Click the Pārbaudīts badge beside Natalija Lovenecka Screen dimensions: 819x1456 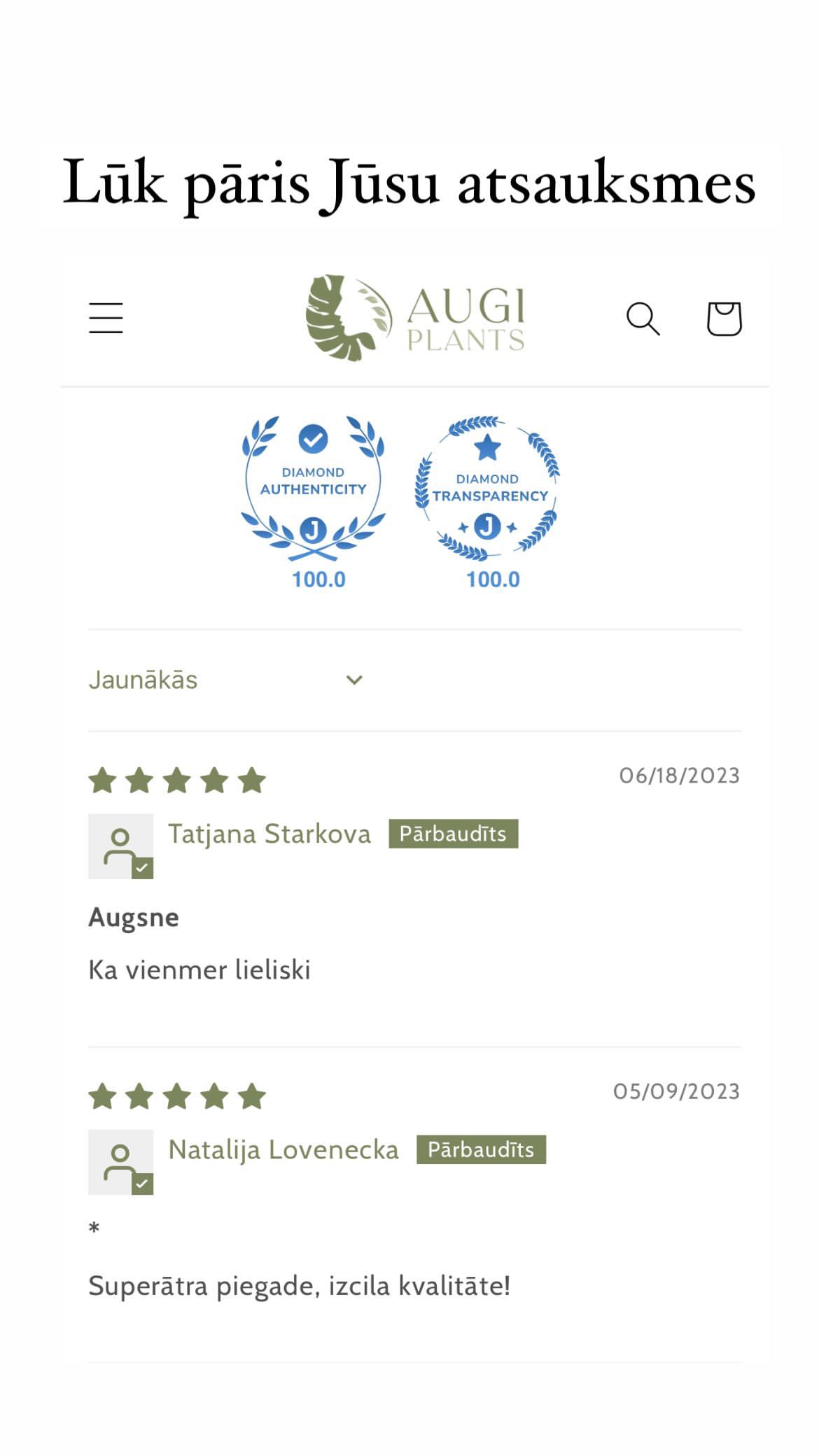481,1149
